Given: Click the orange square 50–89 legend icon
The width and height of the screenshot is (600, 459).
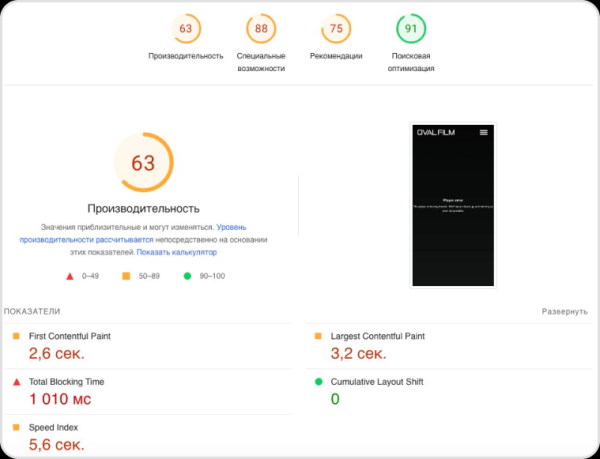Looking at the screenshot, I should (127, 275).
